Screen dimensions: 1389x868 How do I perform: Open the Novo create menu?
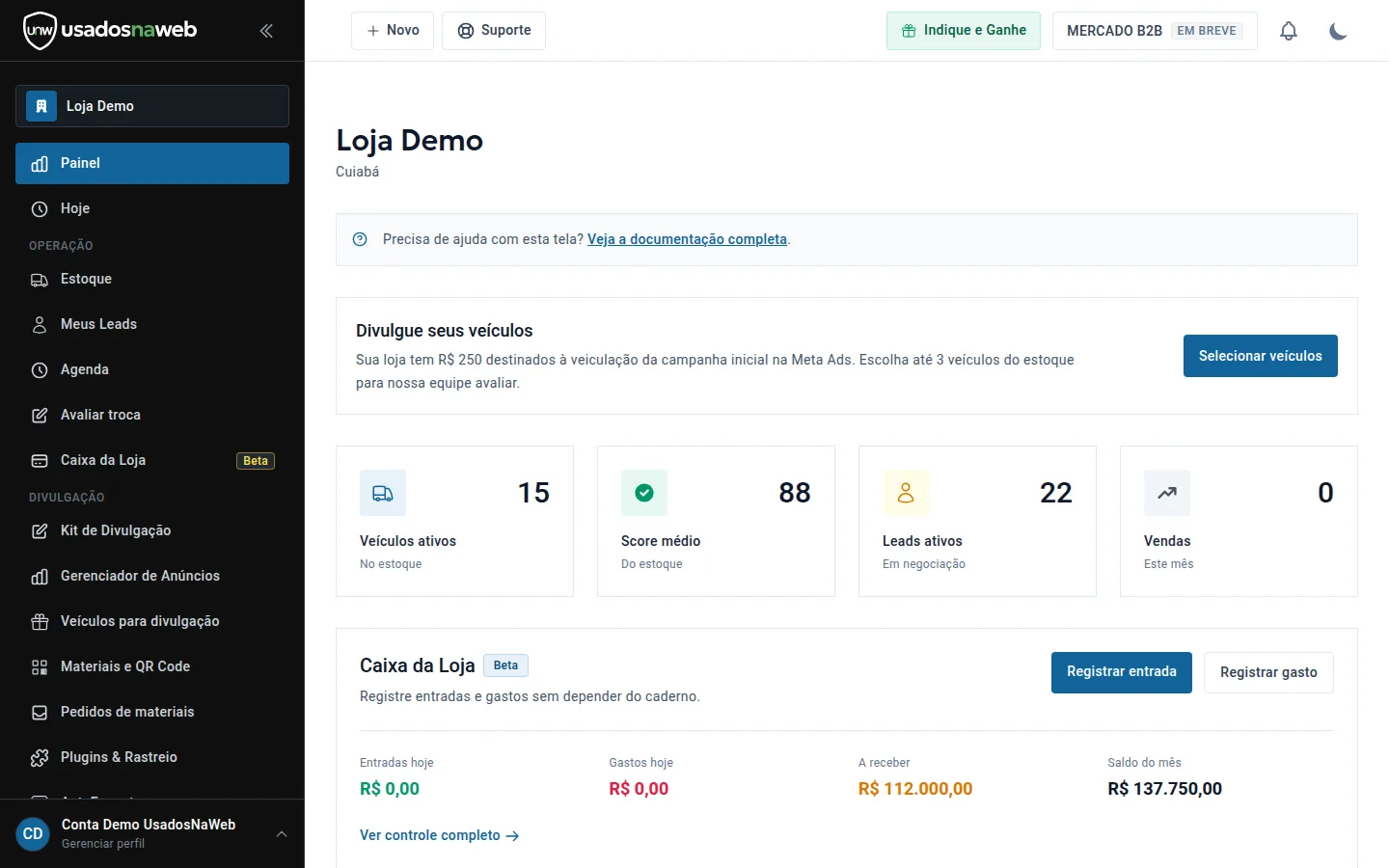coord(393,31)
